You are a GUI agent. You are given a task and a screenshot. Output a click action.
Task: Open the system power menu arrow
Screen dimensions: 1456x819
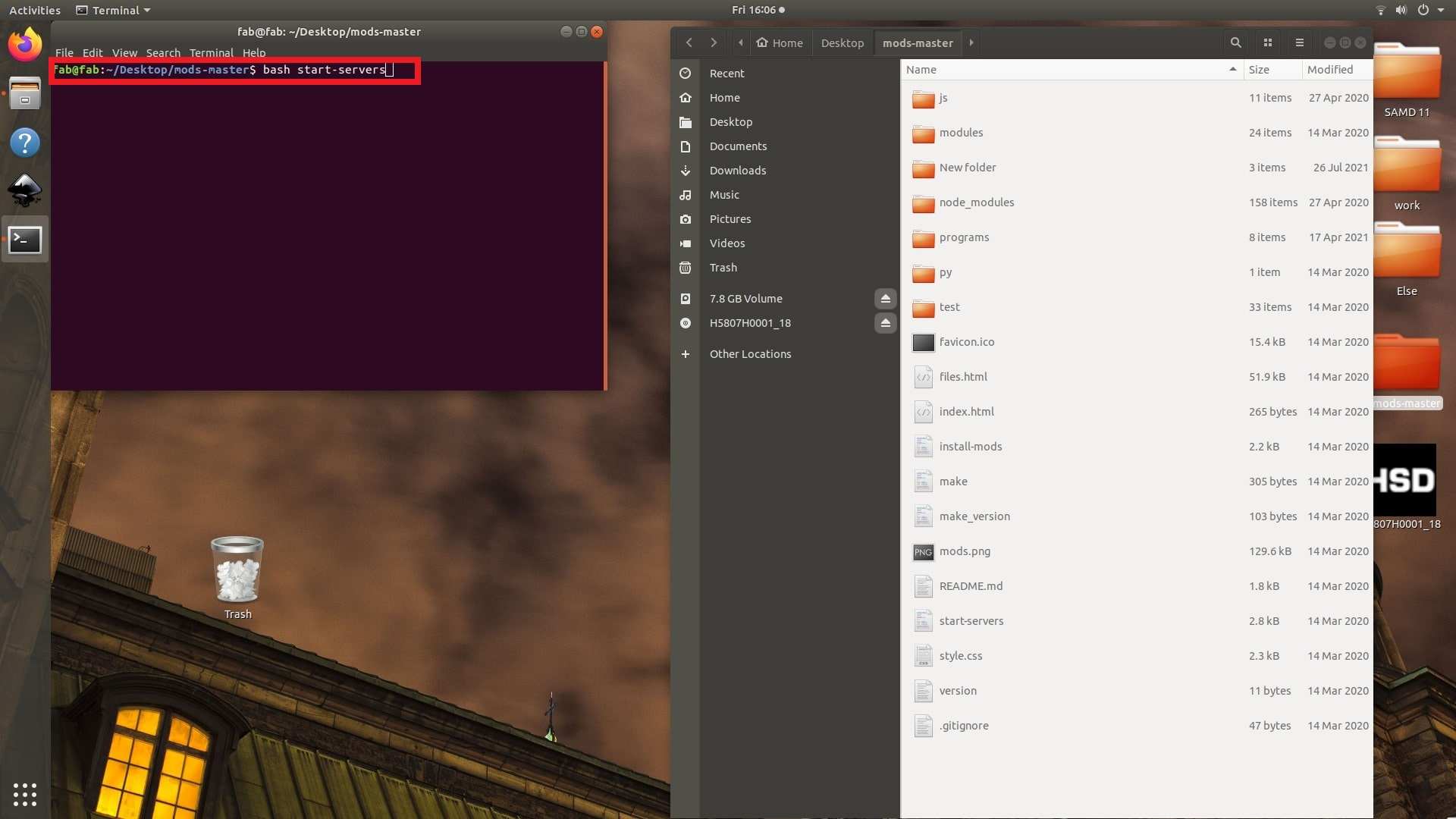1440,10
